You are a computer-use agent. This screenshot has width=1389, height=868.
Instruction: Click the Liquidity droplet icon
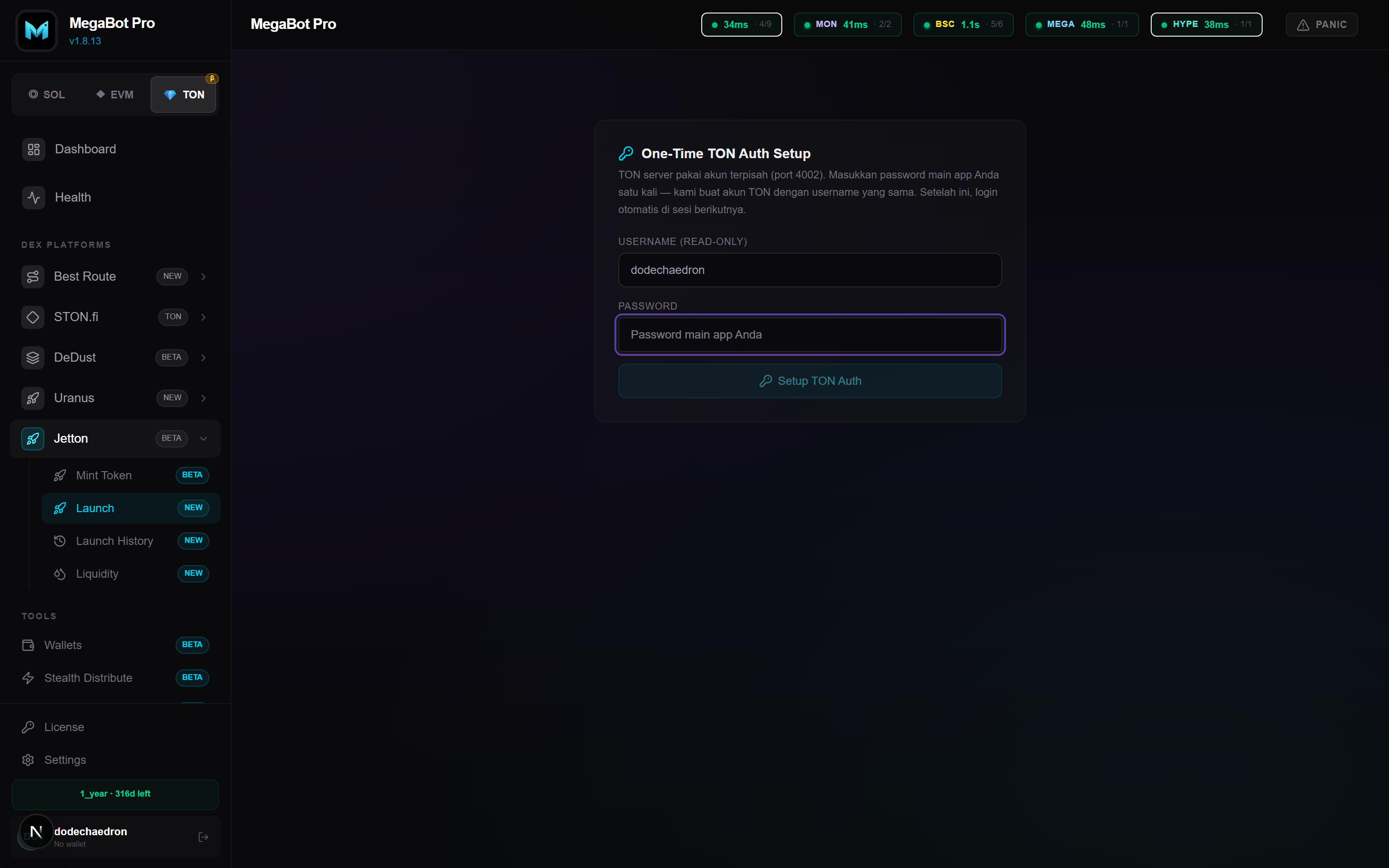point(60,573)
